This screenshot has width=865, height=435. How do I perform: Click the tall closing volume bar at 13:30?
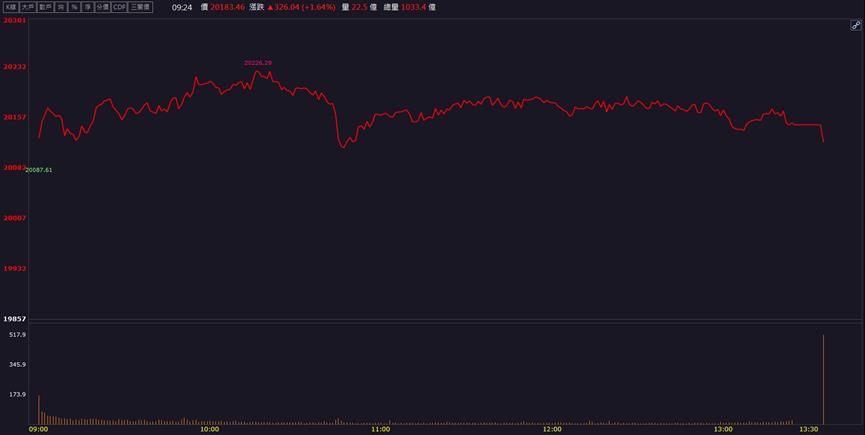tap(824, 379)
